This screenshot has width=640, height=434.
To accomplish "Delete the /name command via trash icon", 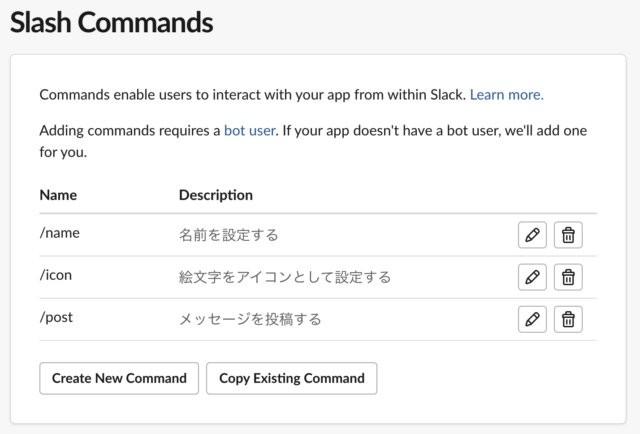I will (568, 235).
